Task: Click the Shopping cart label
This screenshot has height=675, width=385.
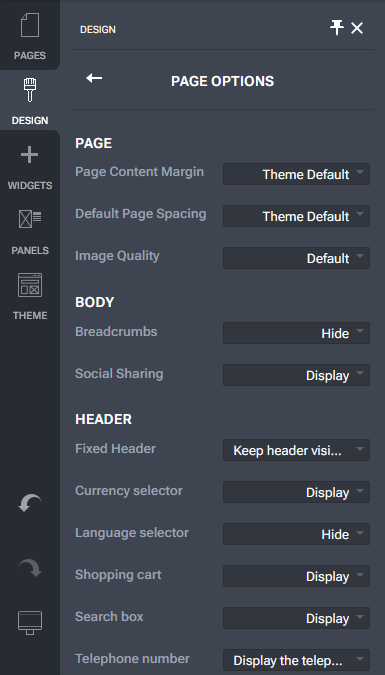Action: coord(118,575)
